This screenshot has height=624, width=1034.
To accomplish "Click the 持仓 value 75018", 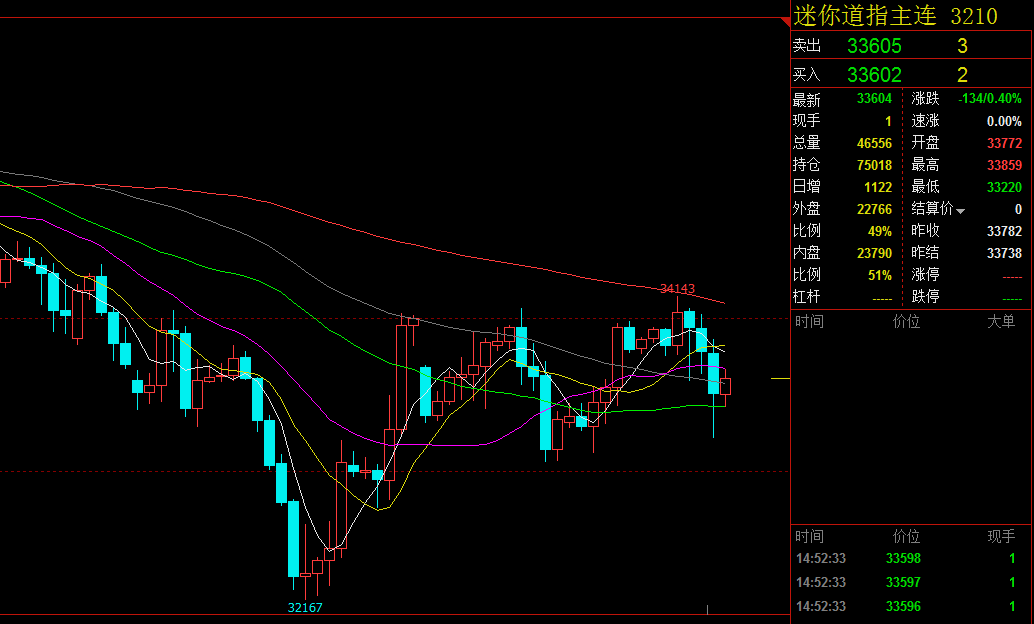I will pos(874,165).
